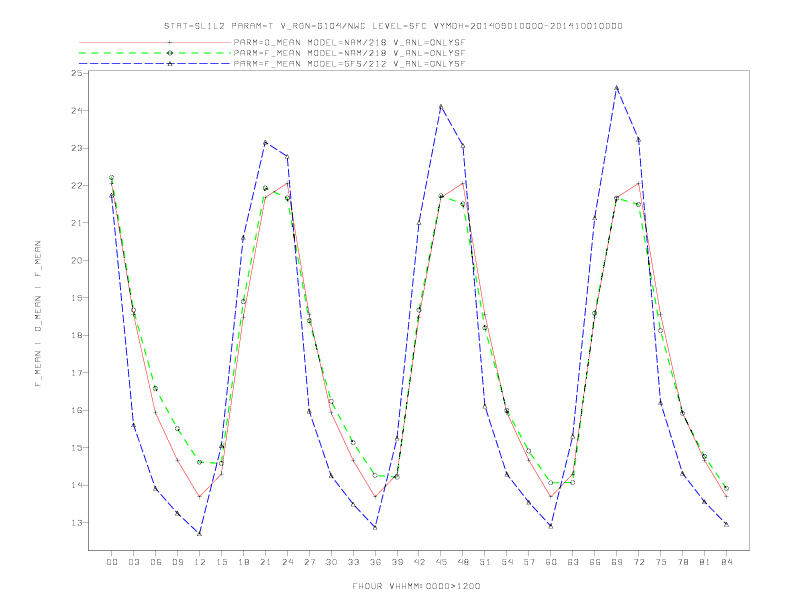
Task: Click y-axis tick value 21
Action: point(77,223)
